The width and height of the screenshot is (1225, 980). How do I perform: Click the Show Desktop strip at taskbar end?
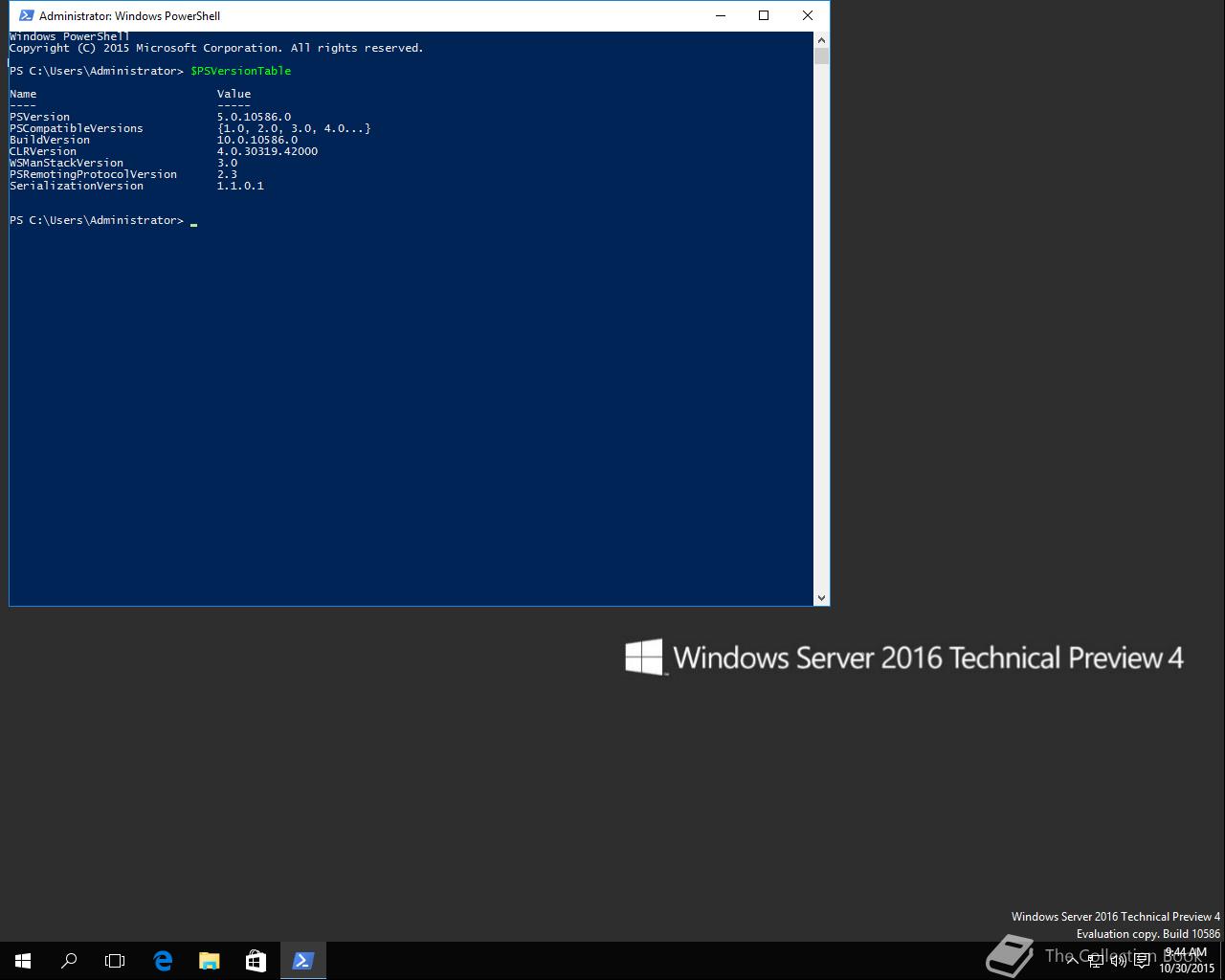pyautogui.click(x=1222, y=961)
